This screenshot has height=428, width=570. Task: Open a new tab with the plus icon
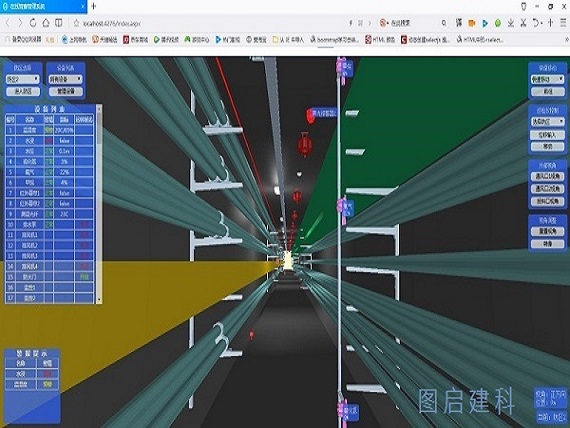tap(93, 6)
